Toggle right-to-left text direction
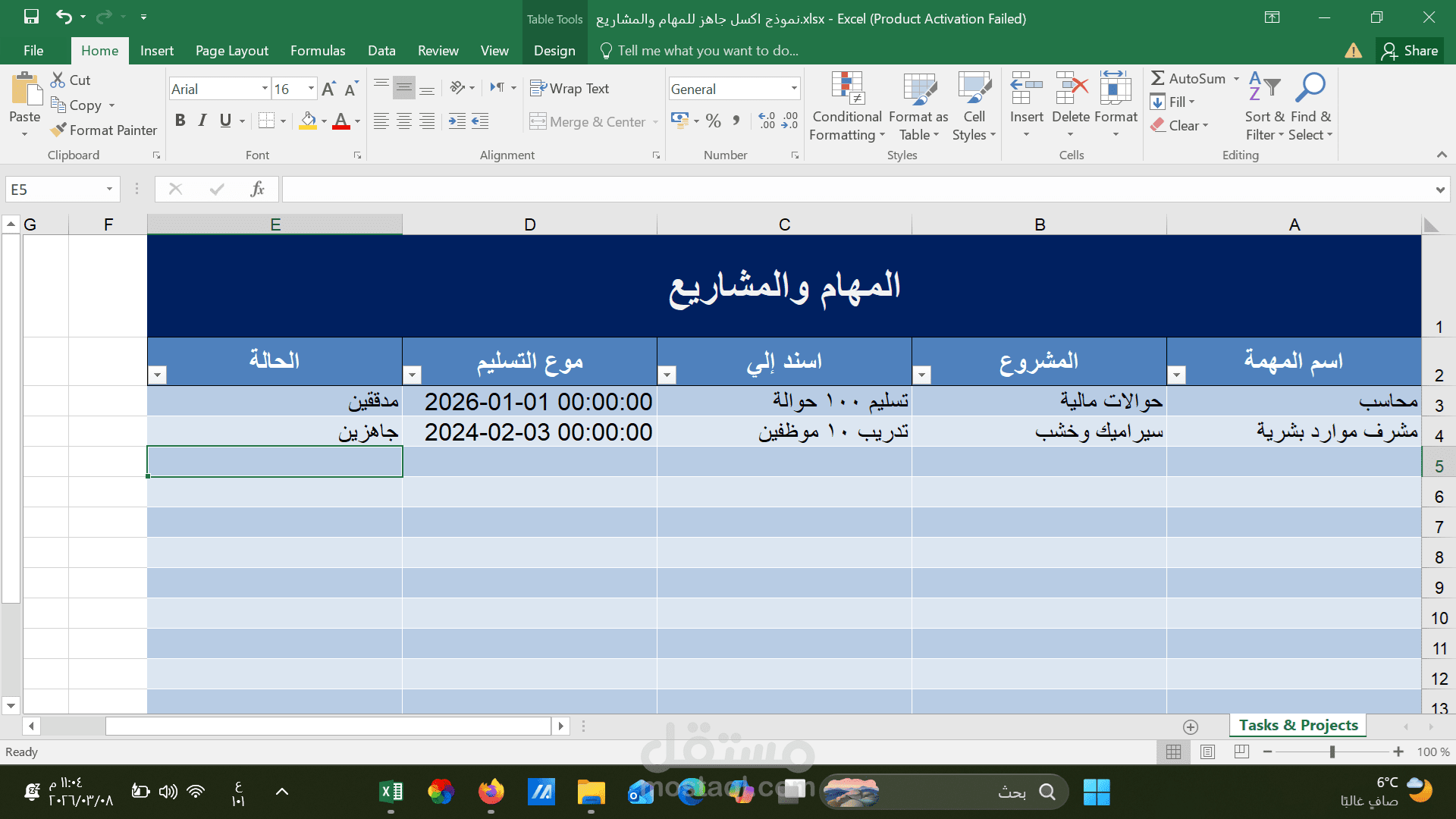The height and width of the screenshot is (819, 1456). [497, 88]
